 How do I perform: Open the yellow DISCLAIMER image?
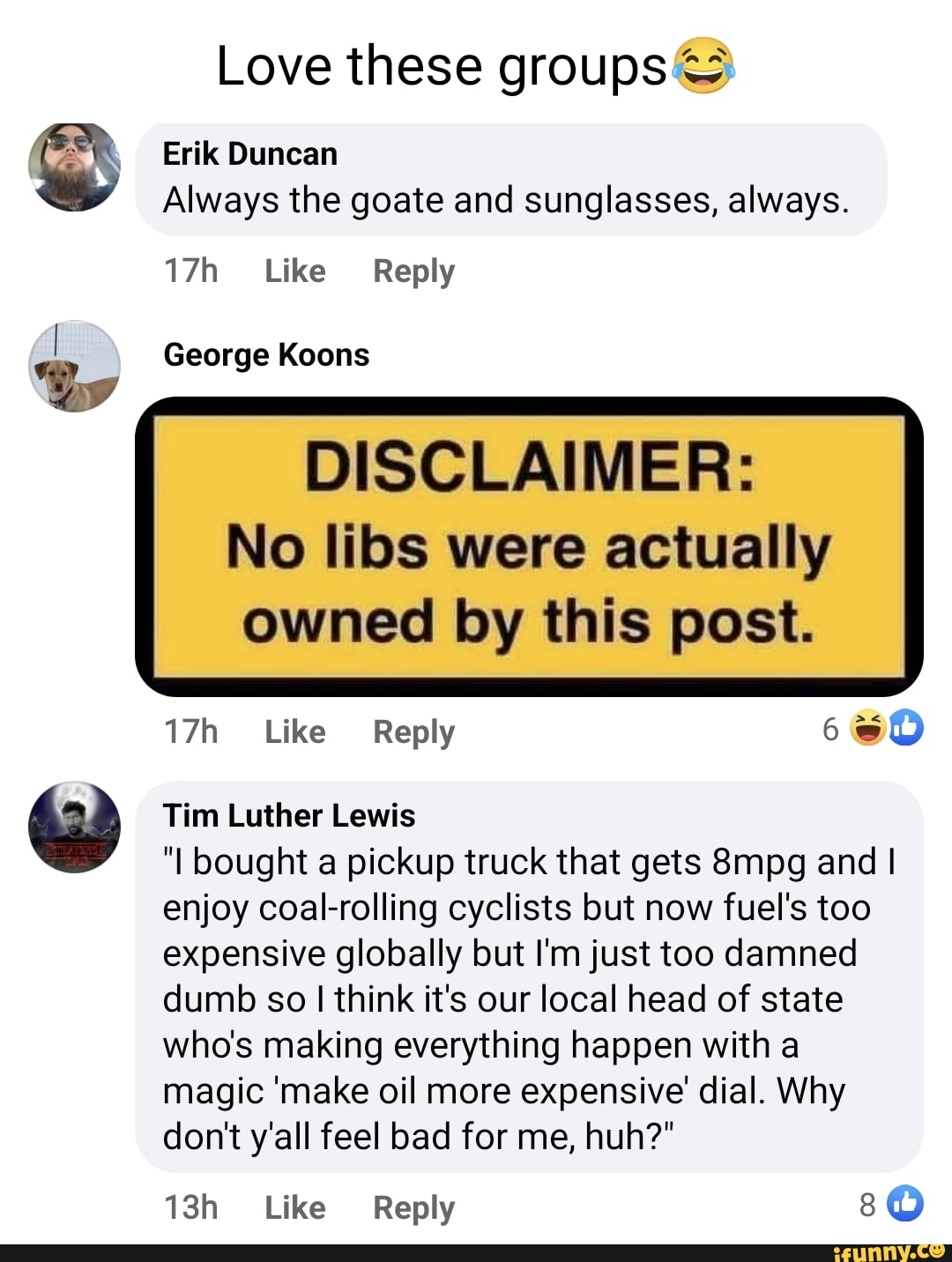(529, 546)
